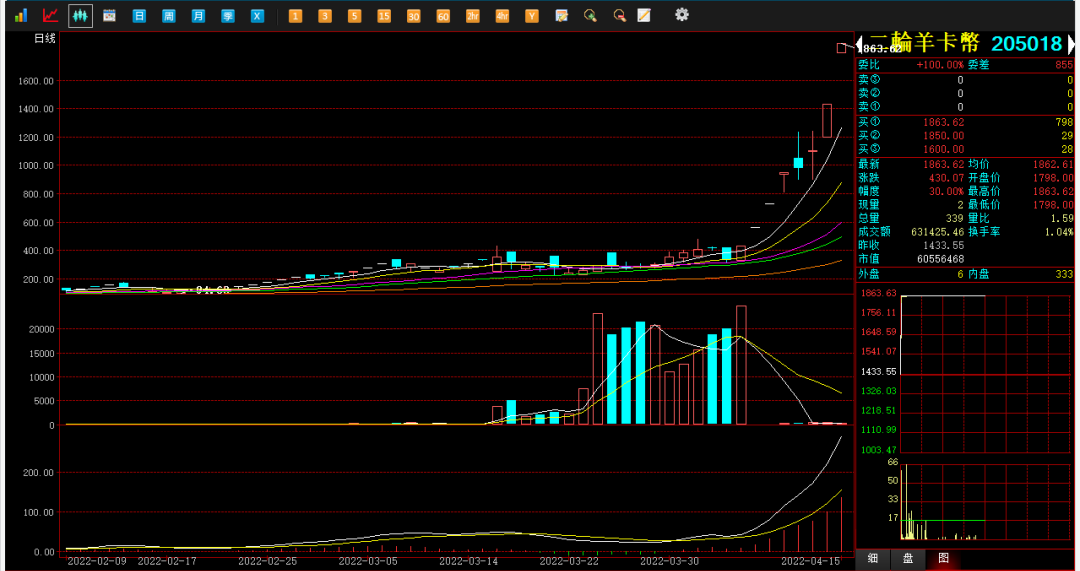This screenshot has width=1080, height=571.
Task: Click the 1600.00 price axis label
Action: 37,81
